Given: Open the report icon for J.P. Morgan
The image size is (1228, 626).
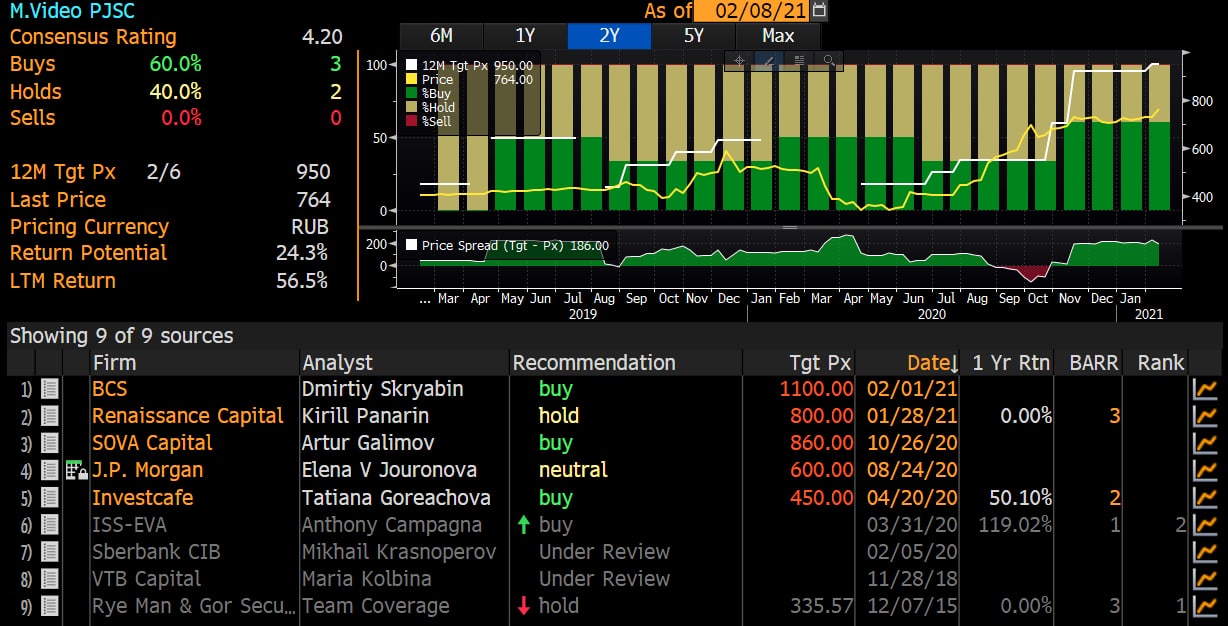Looking at the screenshot, I should click(50, 470).
